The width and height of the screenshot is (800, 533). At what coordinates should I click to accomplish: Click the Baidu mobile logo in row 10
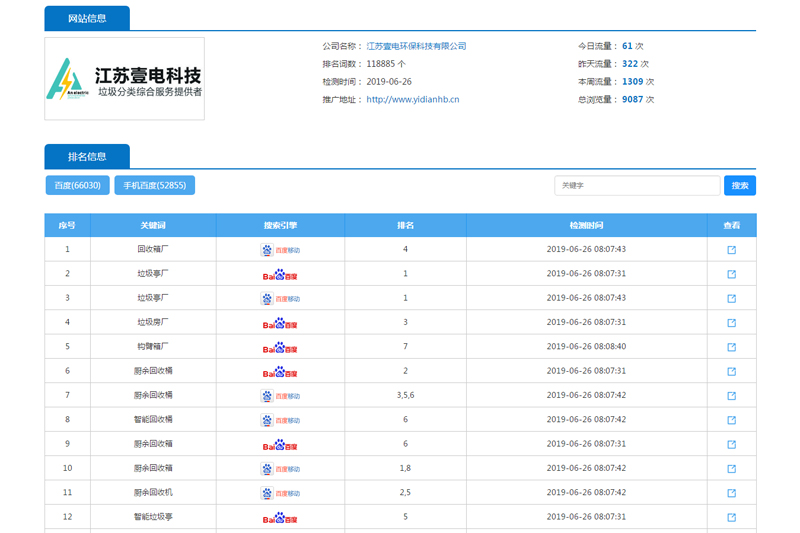click(x=280, y=469)
